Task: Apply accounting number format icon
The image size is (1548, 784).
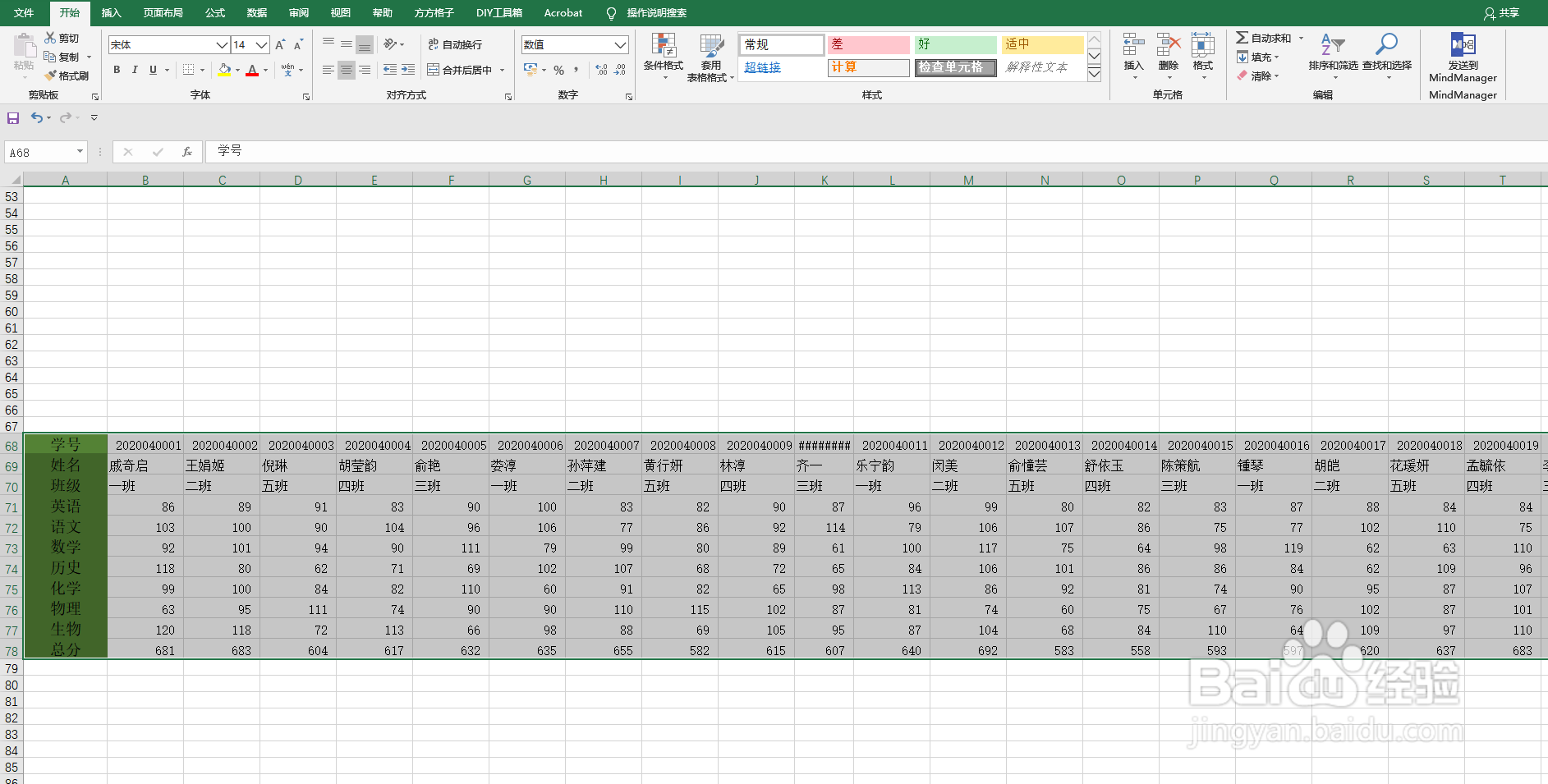Action: [x=531, y=70]
